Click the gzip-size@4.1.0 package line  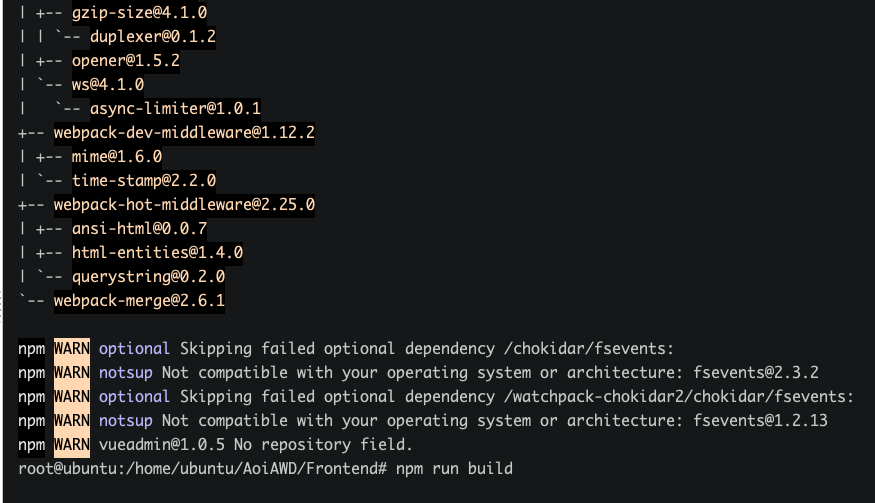click(139, 13)
